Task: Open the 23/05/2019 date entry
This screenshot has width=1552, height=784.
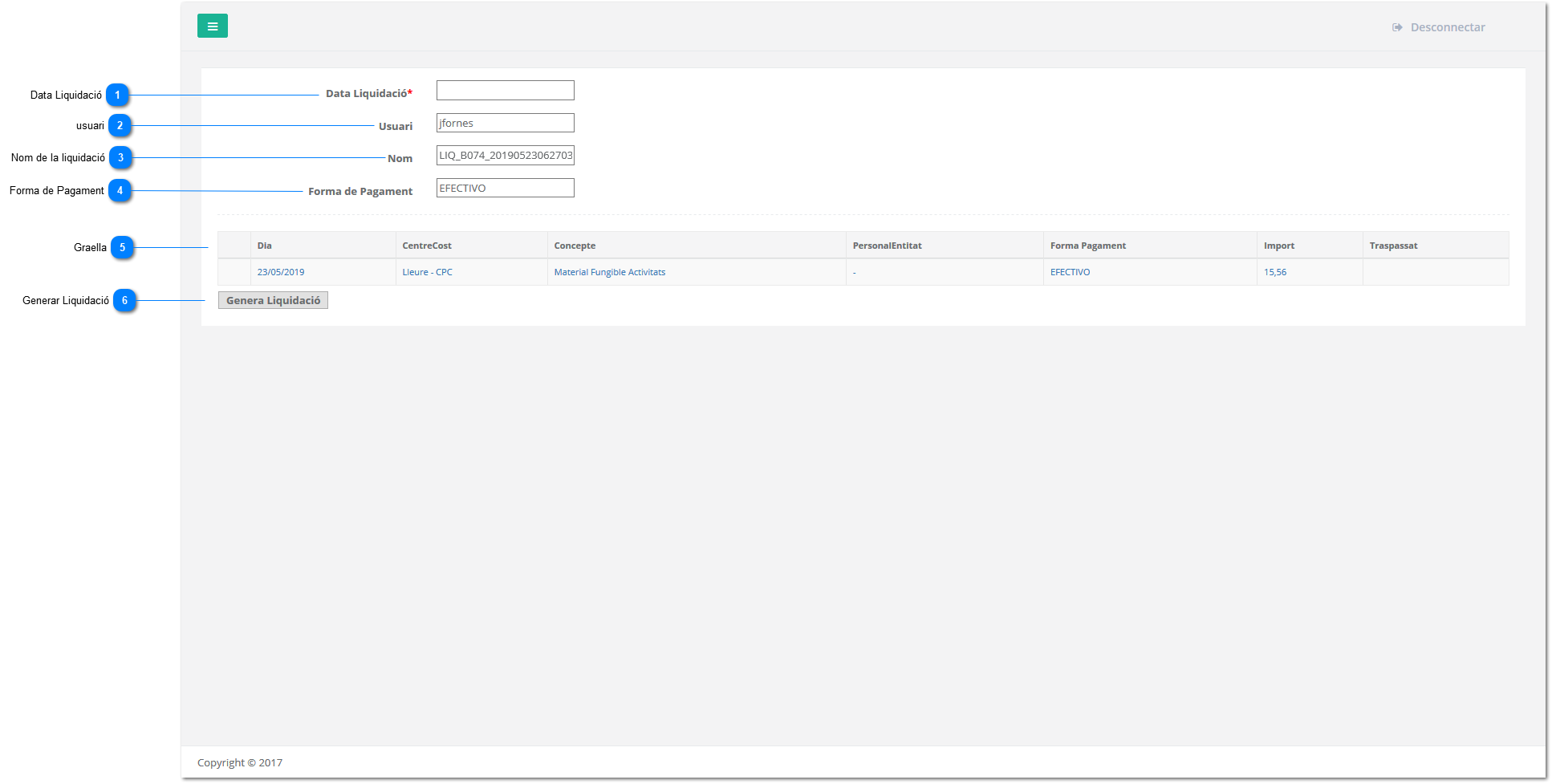Action: point(281,273)
